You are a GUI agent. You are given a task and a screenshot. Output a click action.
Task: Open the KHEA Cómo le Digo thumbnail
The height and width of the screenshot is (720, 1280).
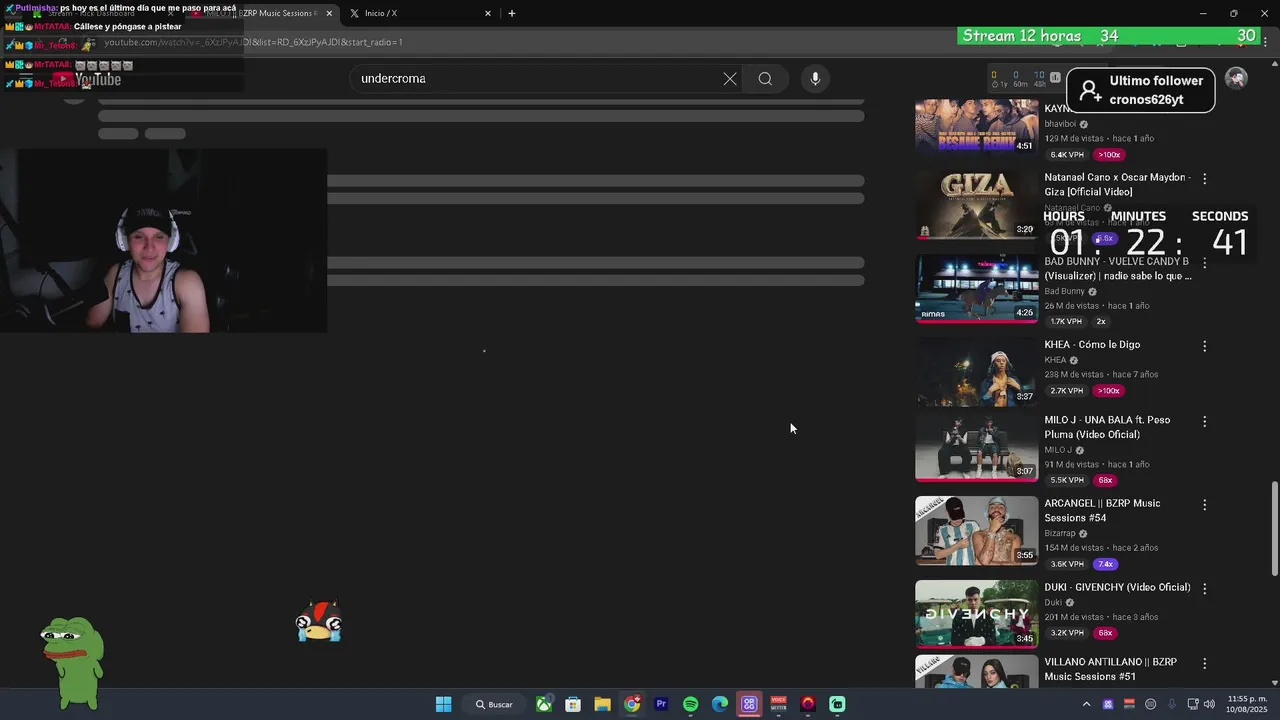(977, 372)
